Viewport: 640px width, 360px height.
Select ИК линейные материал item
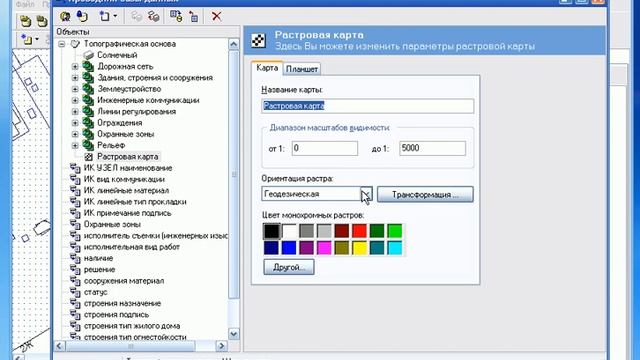point(126,191)
